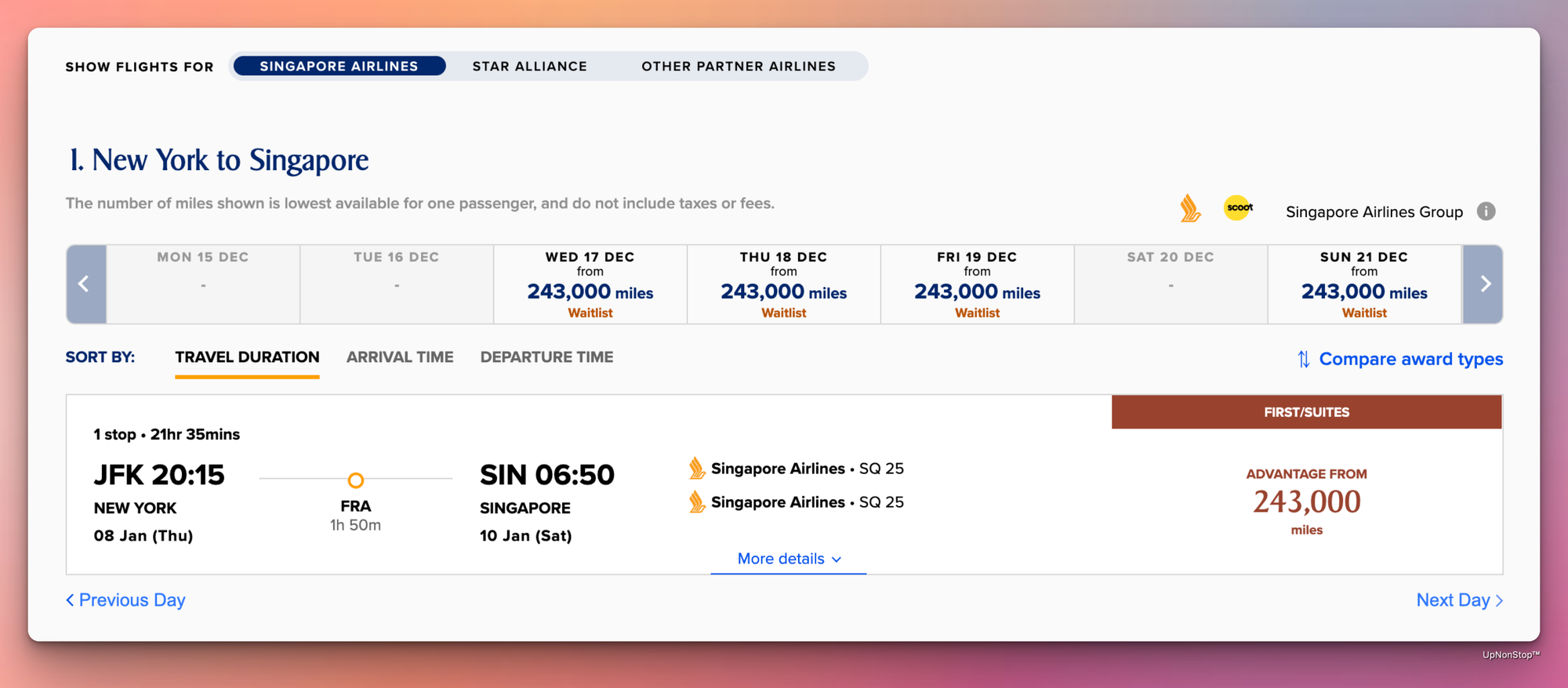Screen dimensions: 1568x688
Task: Click the First/Suites header
Action: tap(1306, 412)
